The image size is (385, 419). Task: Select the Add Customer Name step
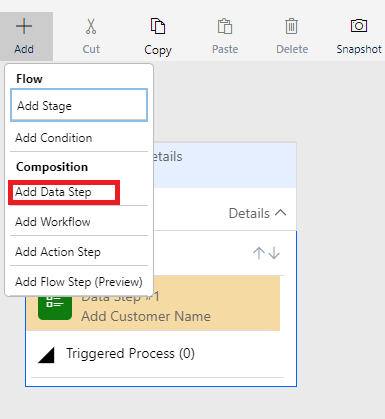coord(153,303)
